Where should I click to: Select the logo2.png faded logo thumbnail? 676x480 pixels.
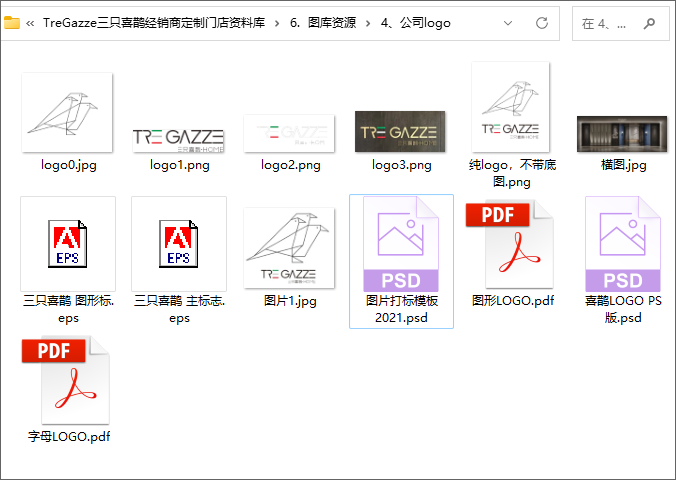pyautogui.click(x=289, y=133)
